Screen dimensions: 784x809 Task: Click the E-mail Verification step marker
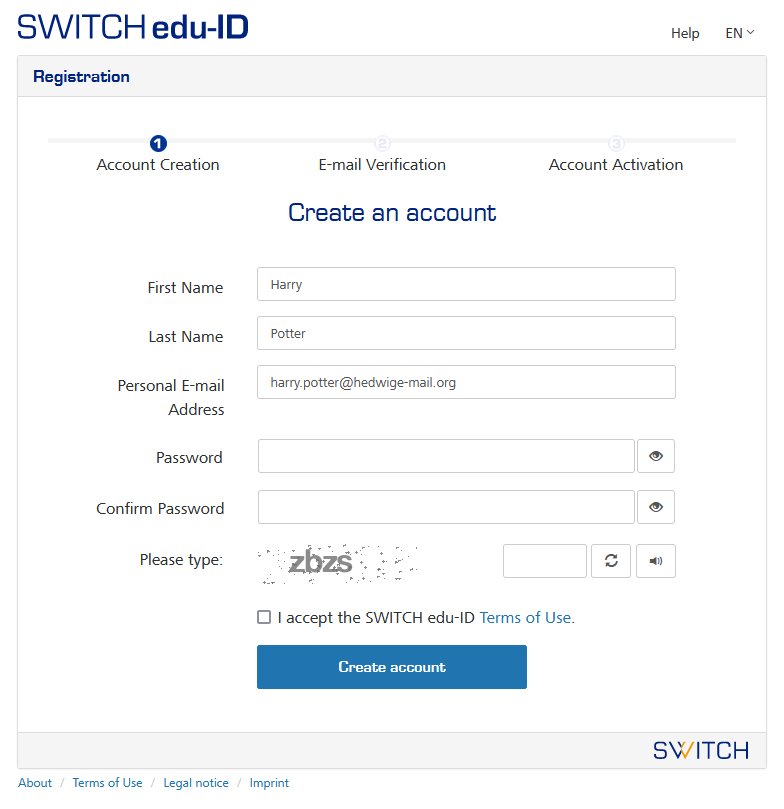point(382,144)
